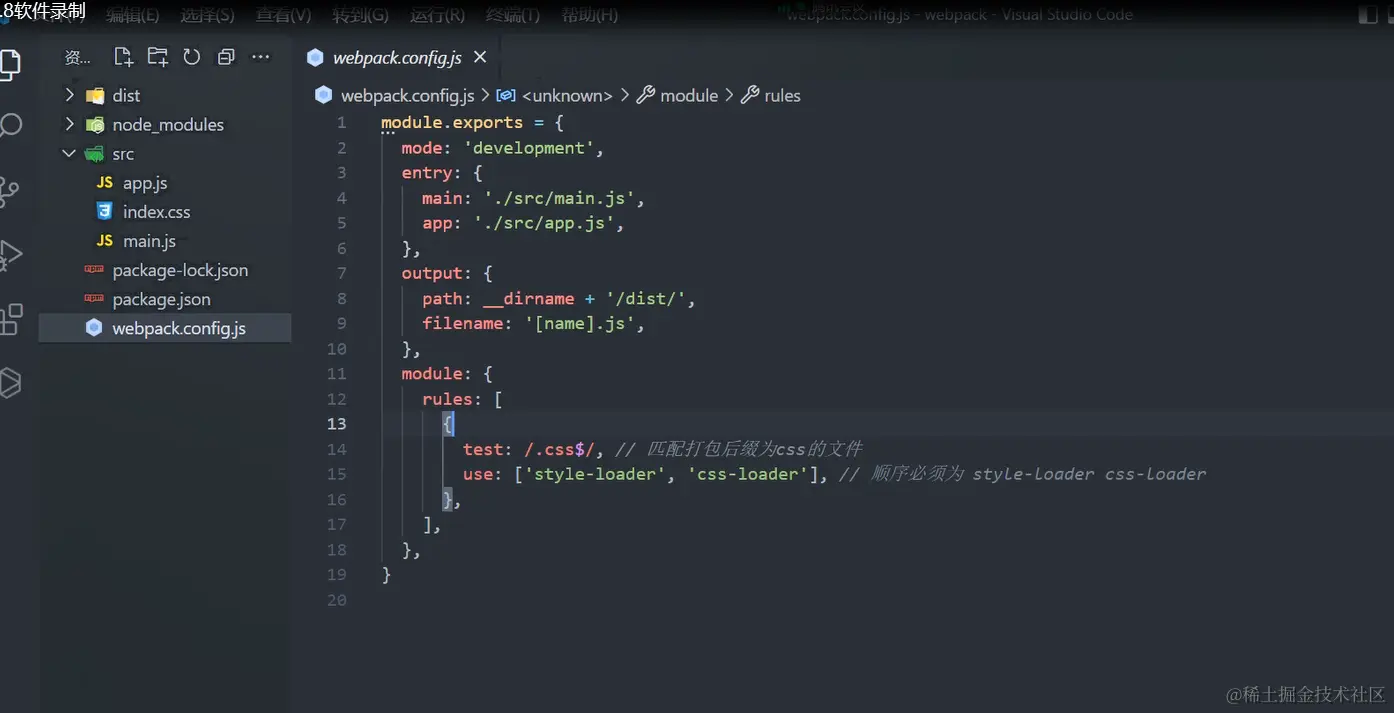
Task: Open breadcrumb chevron before rules
Action: [x=729, y=95]
